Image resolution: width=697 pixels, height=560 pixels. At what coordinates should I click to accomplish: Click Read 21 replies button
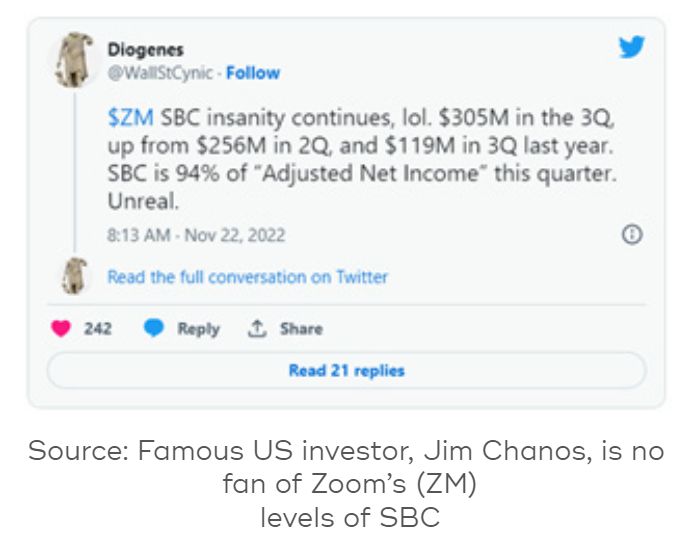coord(346,370)
